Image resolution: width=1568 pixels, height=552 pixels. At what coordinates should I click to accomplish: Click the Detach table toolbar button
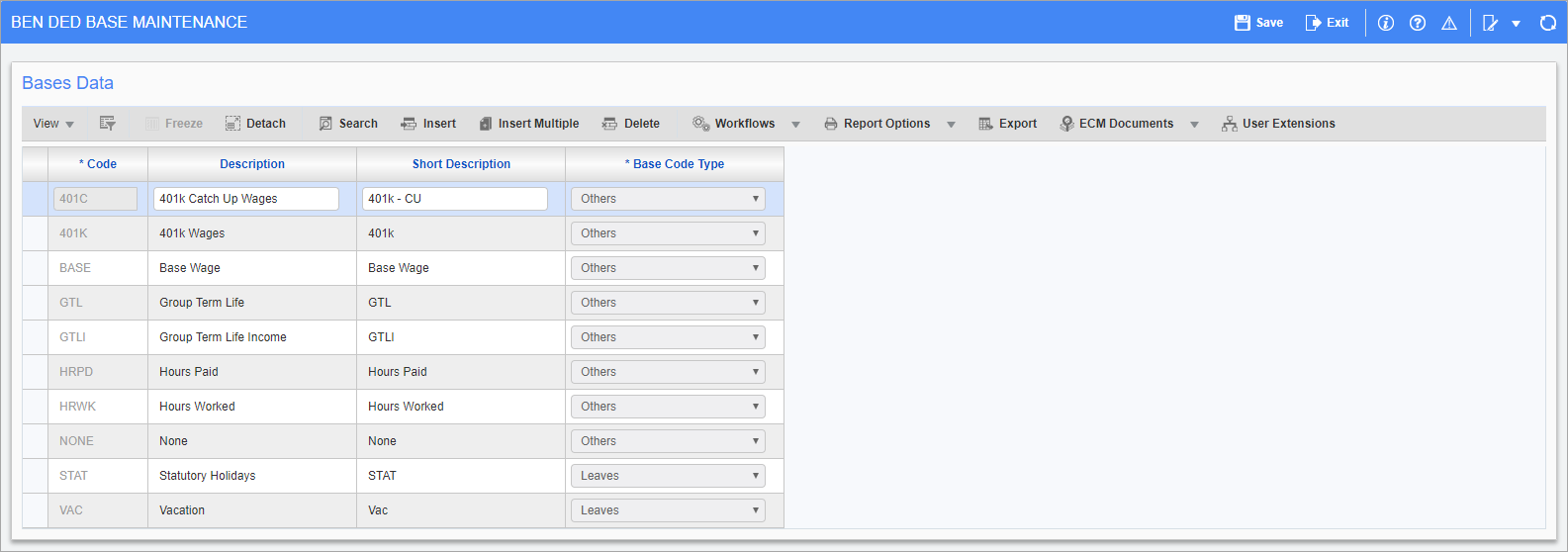click(255, 124)
